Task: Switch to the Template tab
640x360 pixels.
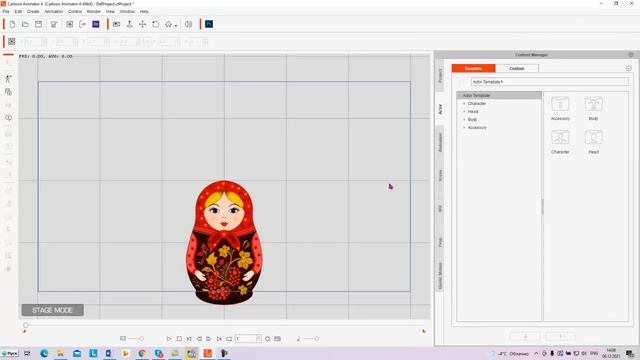Action: point(473,68)
